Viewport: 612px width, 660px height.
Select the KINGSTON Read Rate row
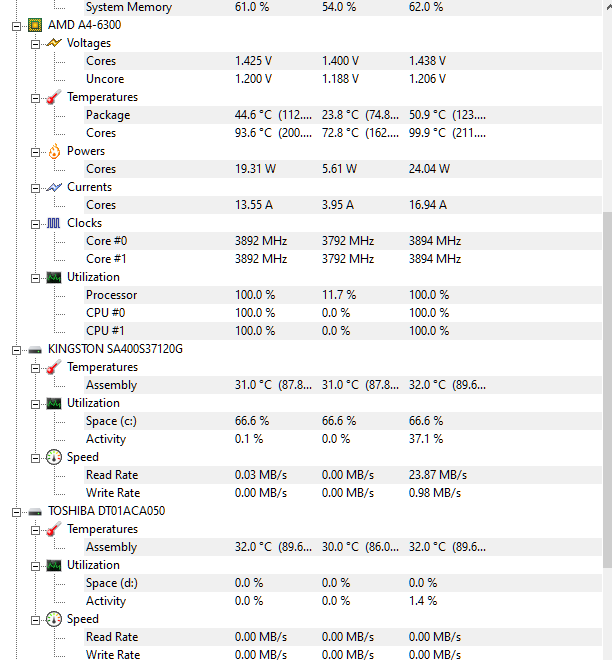point(343,475)
